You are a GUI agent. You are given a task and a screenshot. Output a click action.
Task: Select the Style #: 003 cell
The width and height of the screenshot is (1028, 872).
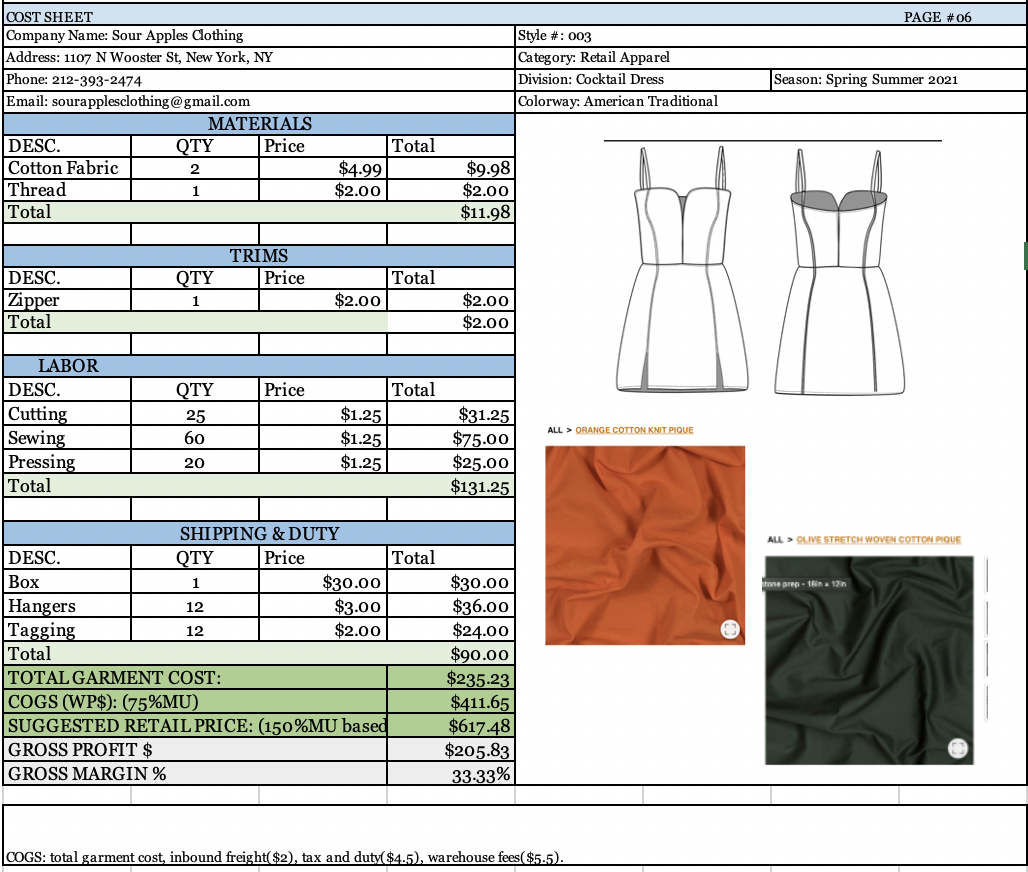tap(771, 35)
